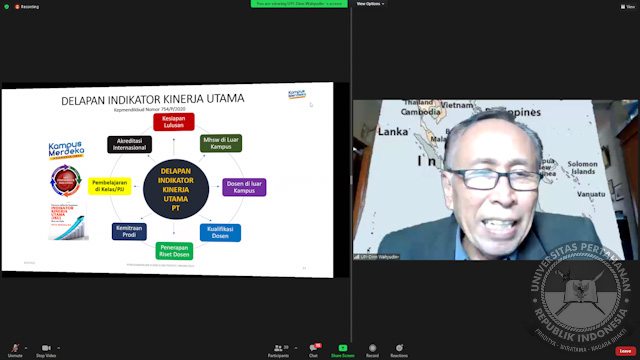Click the green screen-sharing notification banner
Screen dimensions: 640x360
pos(299,4)
